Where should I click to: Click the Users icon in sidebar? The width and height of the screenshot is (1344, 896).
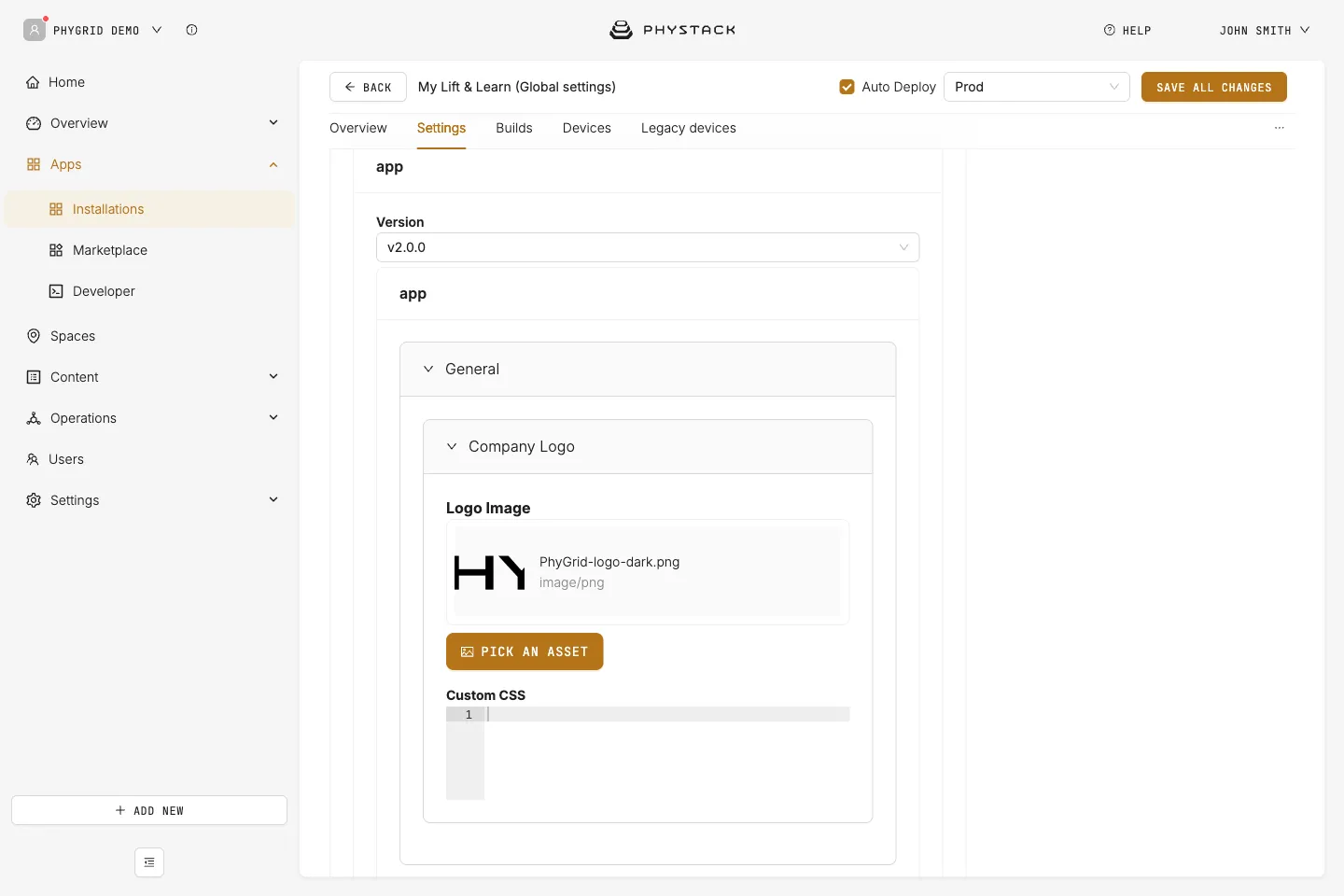pyautogui.click(x=33, y=459)
